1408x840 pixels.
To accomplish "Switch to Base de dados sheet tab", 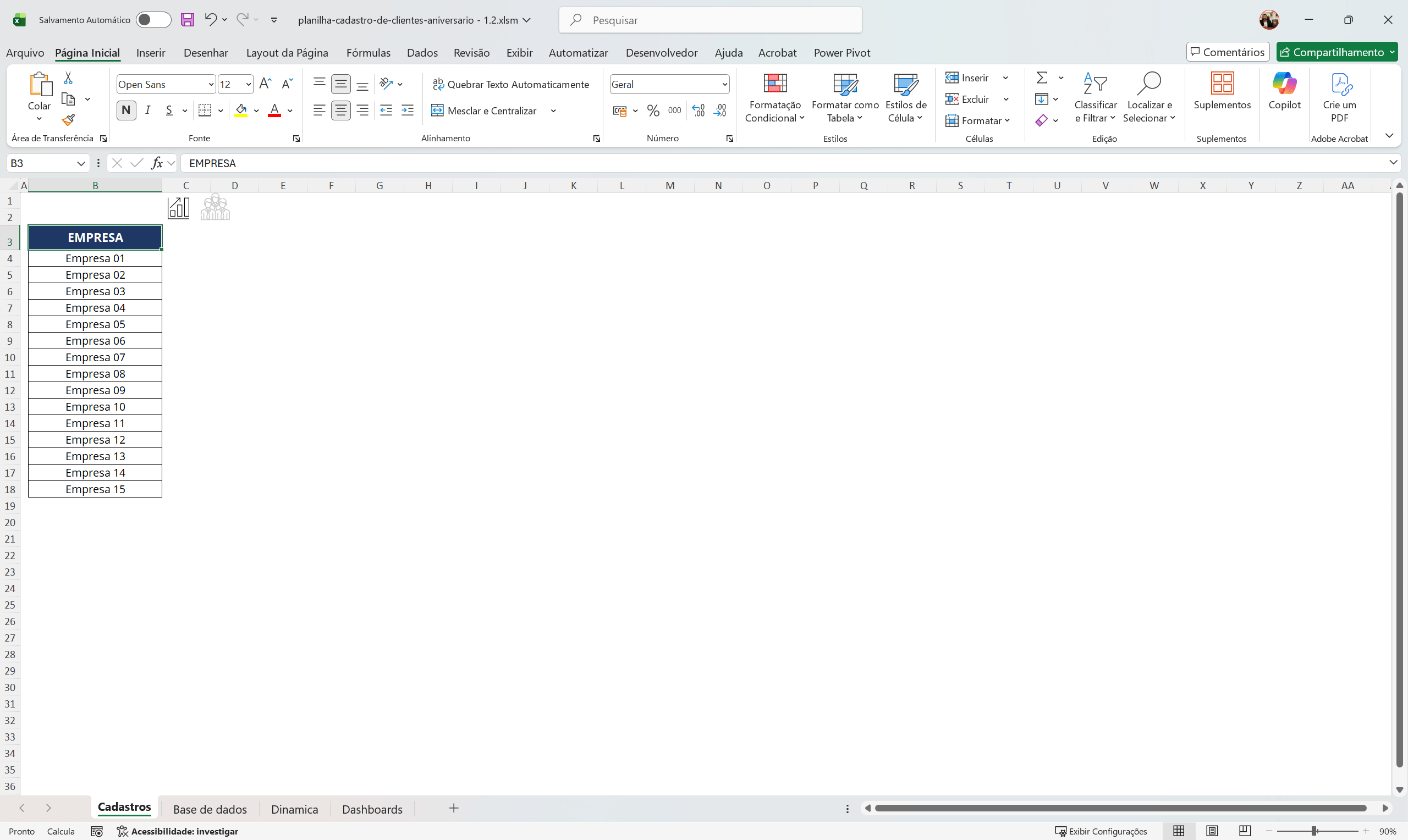I will (210, 809).
